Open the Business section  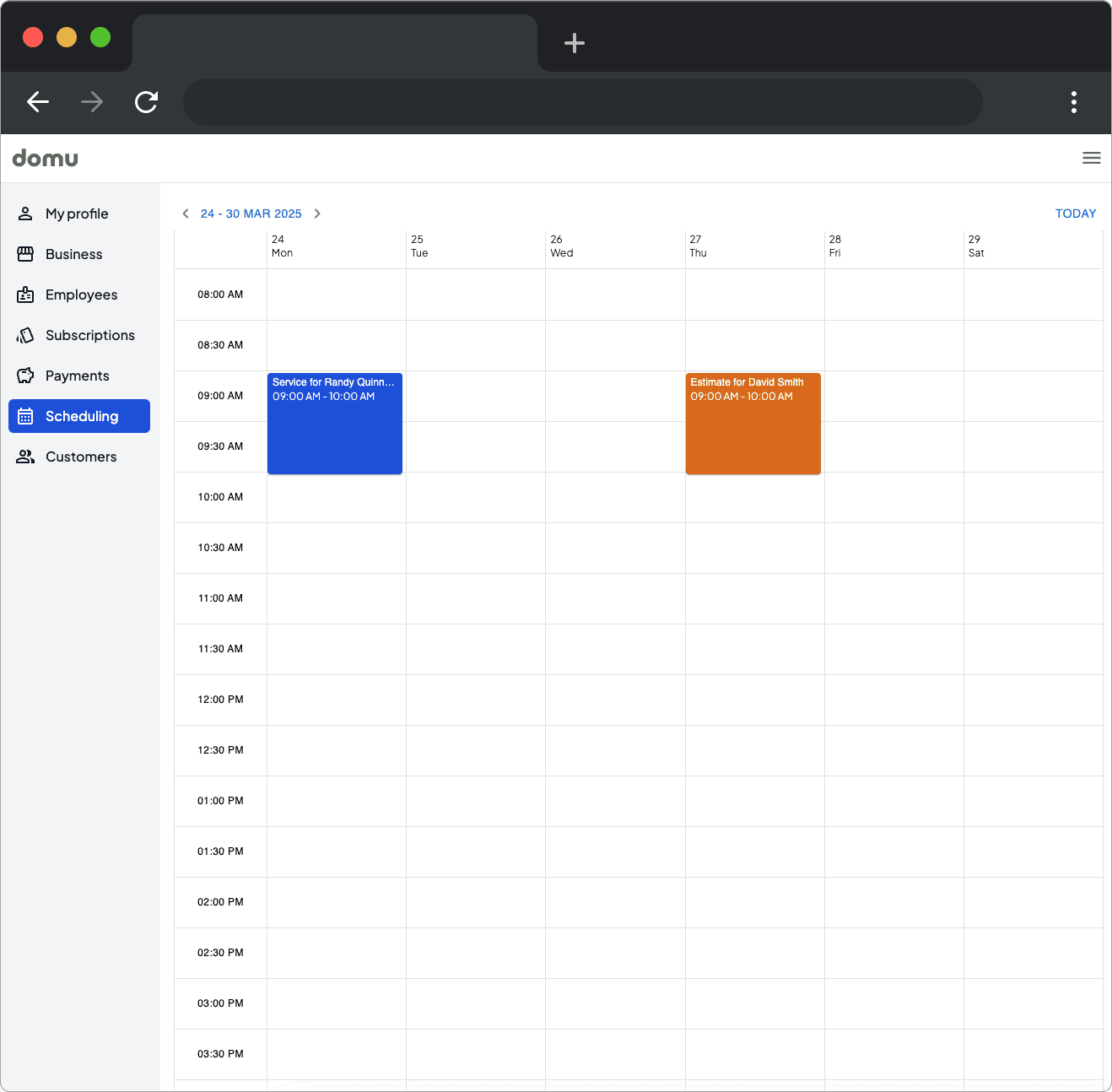click(x=79, y=254)
